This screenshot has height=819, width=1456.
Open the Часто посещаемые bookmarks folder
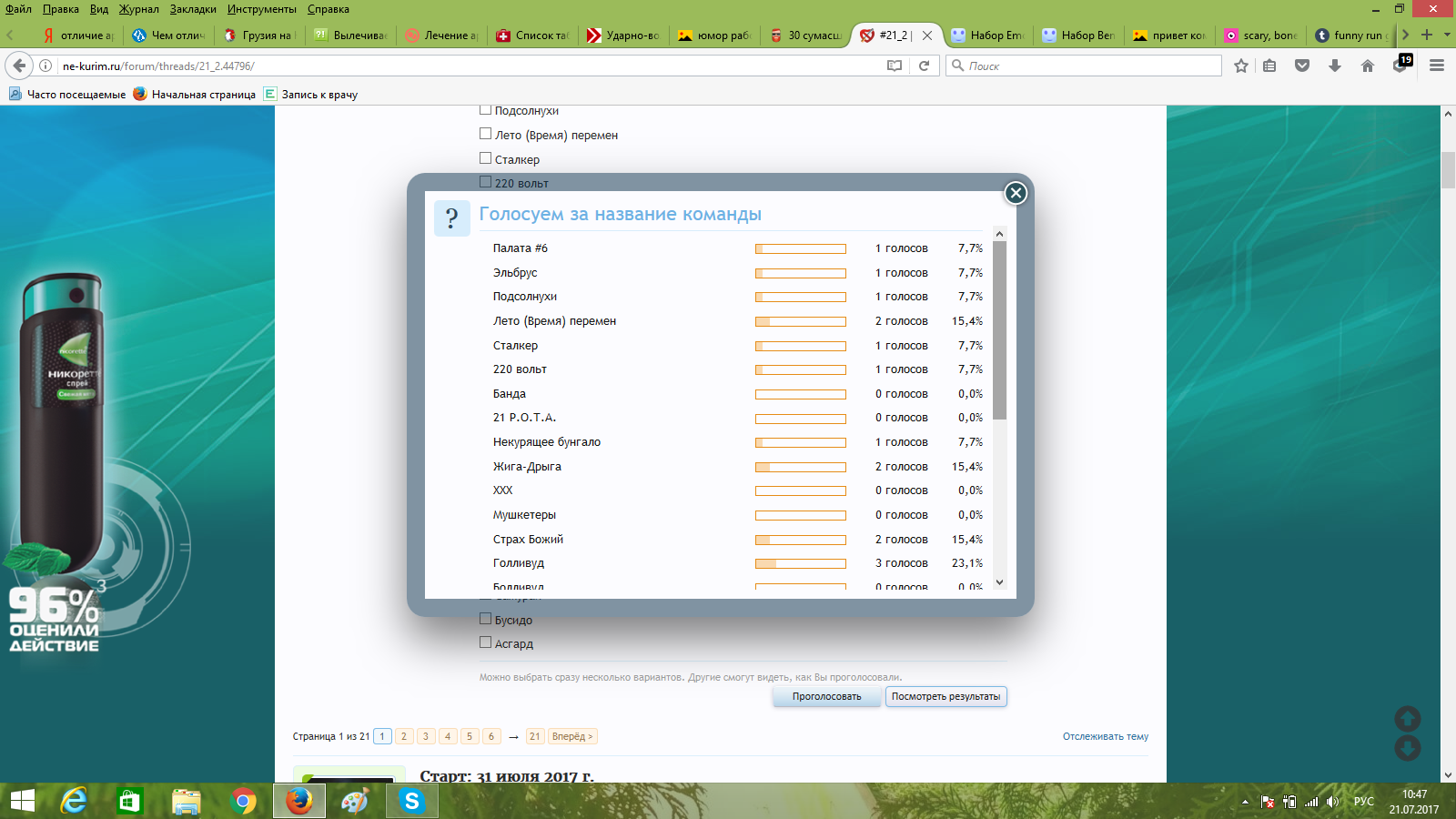[67, 94]
